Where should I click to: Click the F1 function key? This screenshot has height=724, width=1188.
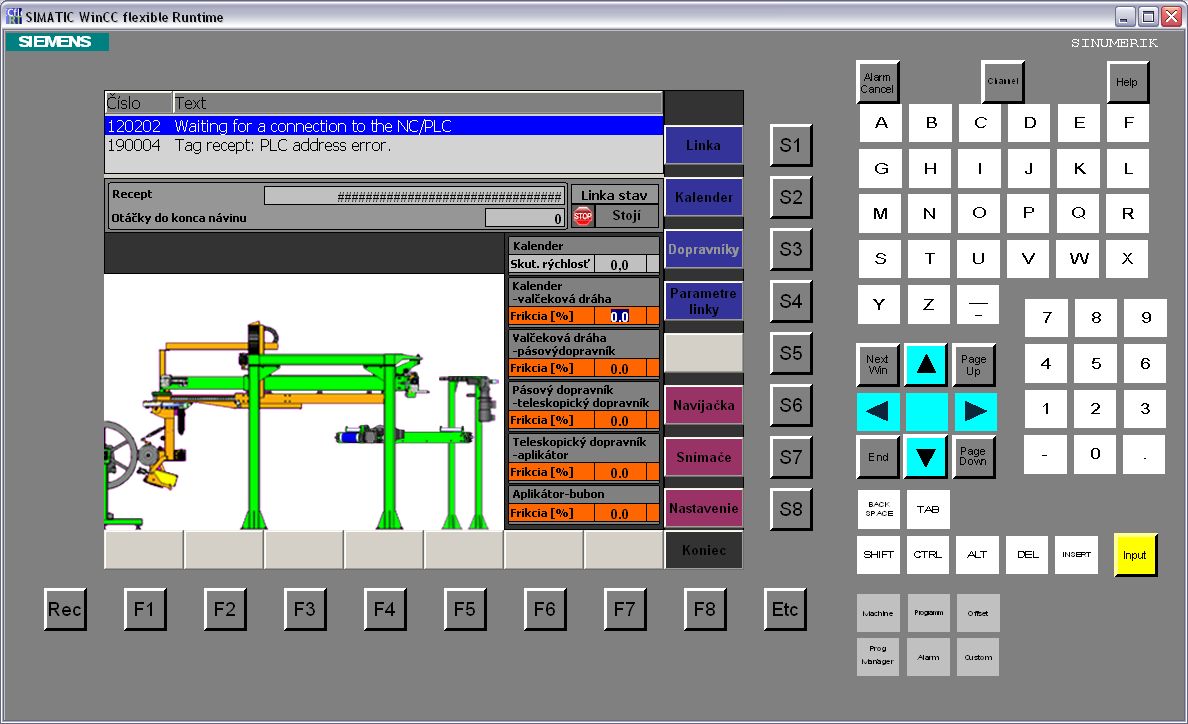click(145, 609)
